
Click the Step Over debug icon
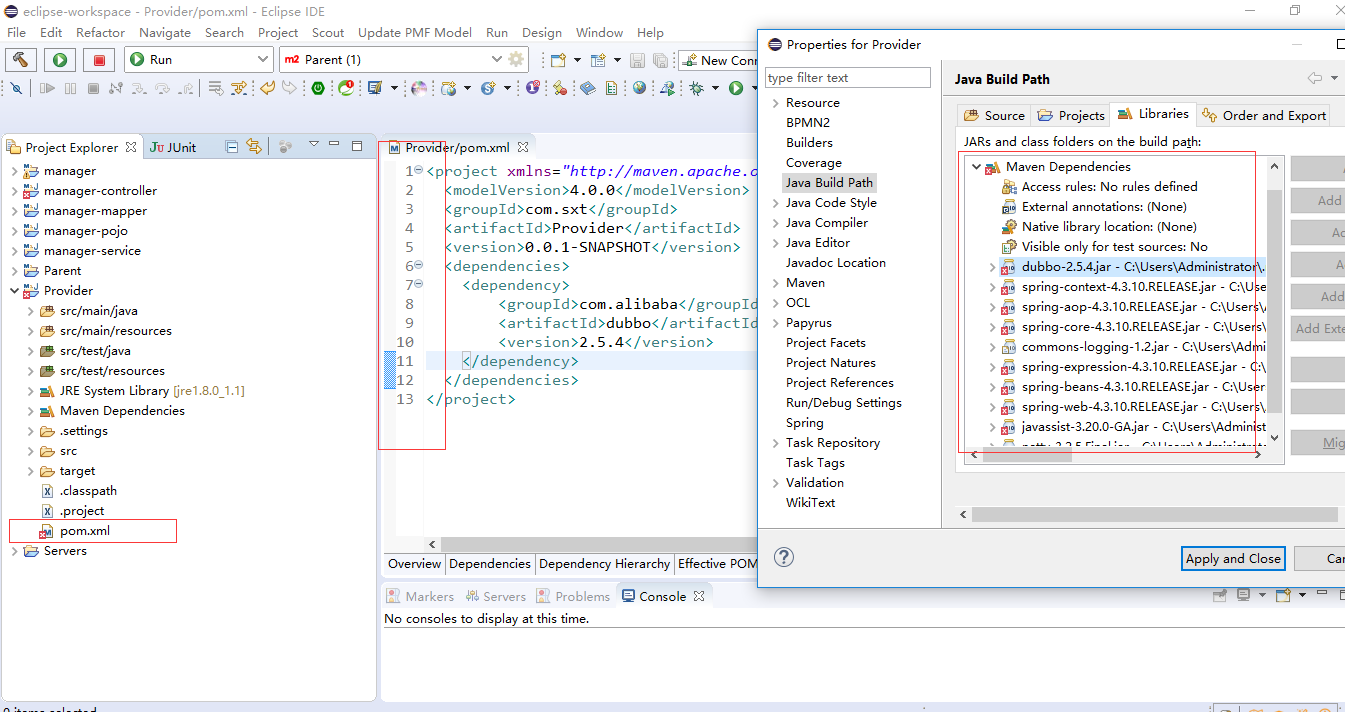[x=163, y=88]
